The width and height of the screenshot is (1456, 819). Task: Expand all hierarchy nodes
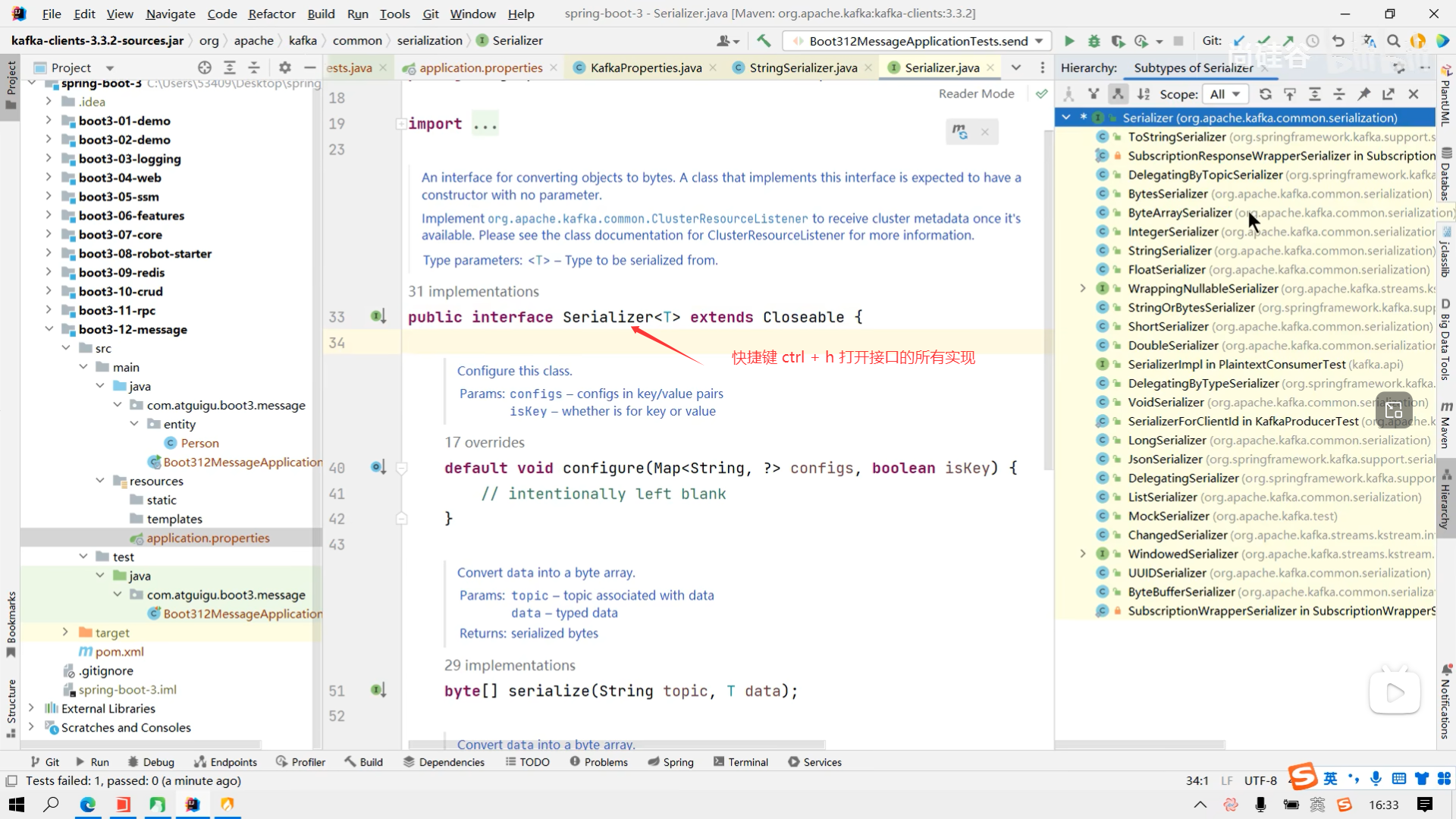click(x=1315, y=94)
